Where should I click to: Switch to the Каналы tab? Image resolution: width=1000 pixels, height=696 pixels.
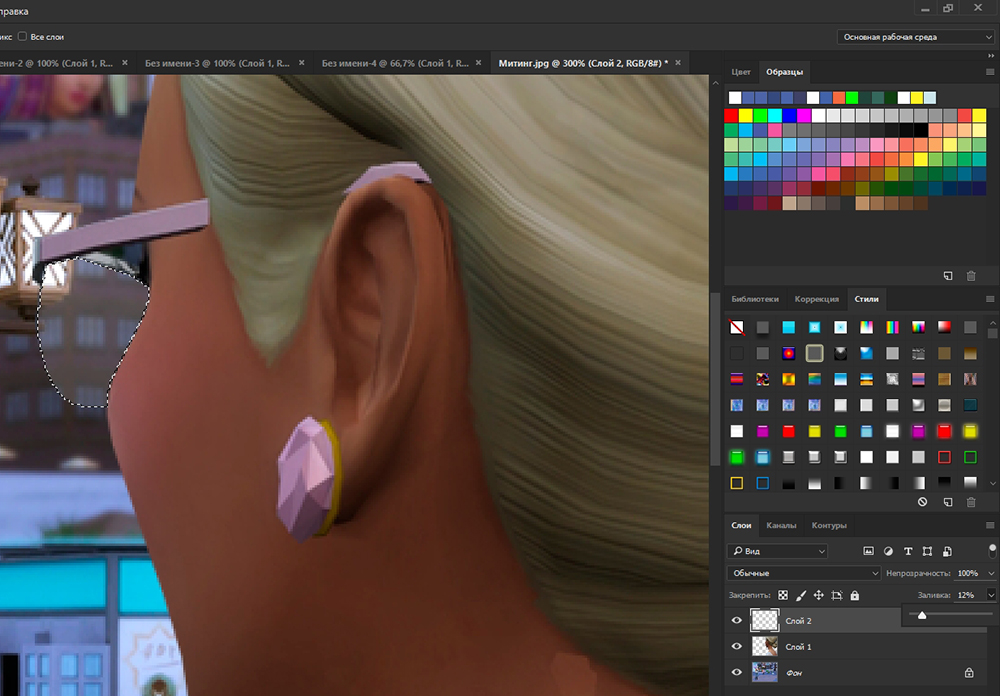(781, 525)
